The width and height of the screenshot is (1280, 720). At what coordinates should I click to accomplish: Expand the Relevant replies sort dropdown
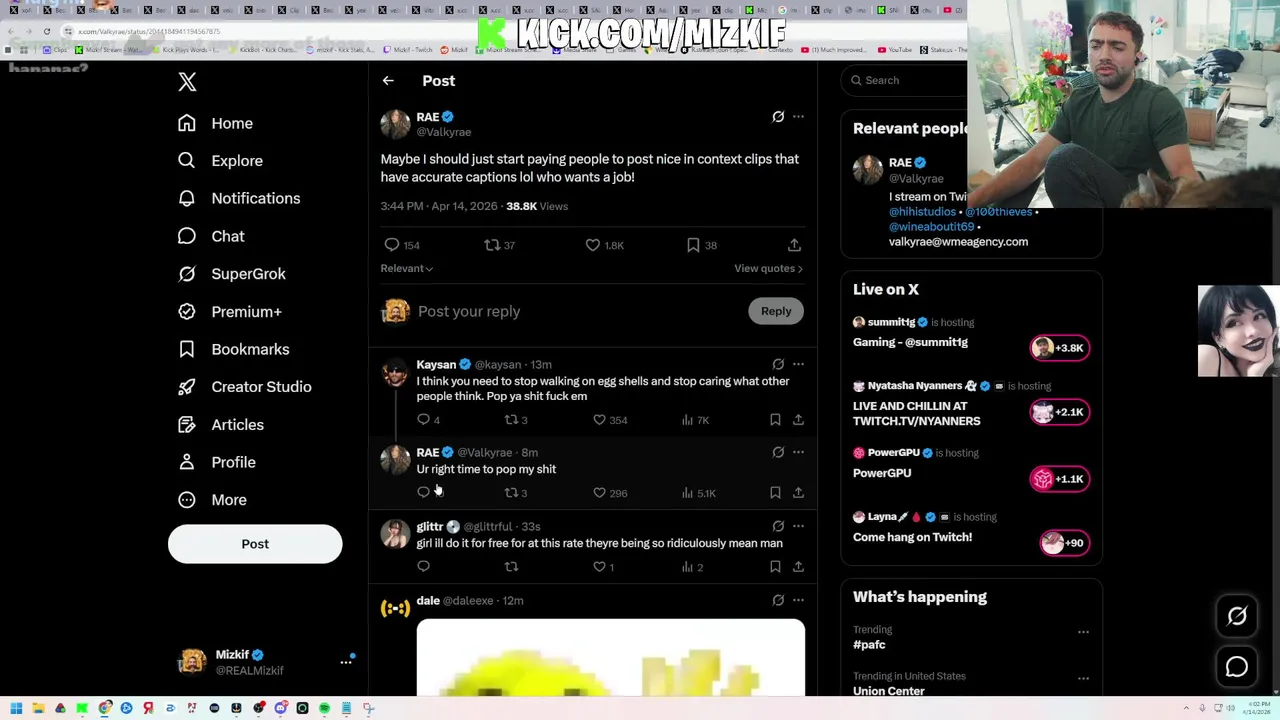[407, 268]
